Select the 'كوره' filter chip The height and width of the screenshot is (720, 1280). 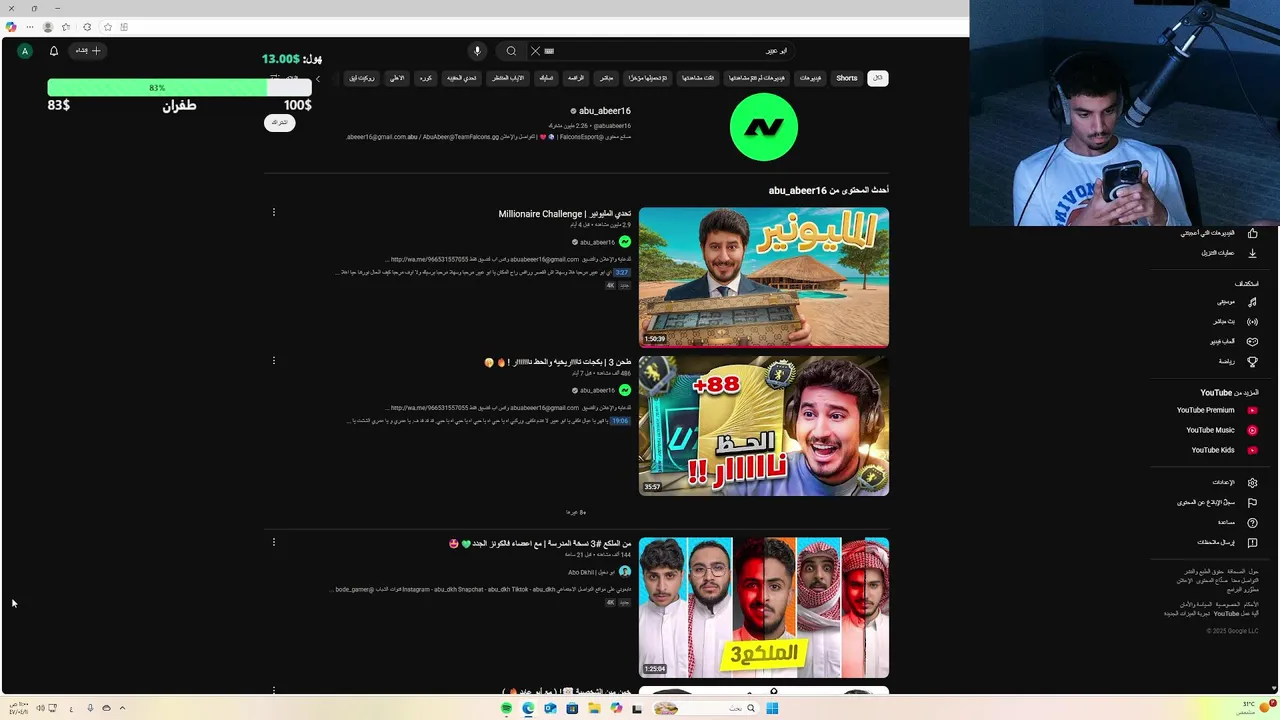(x=426, y=78)
